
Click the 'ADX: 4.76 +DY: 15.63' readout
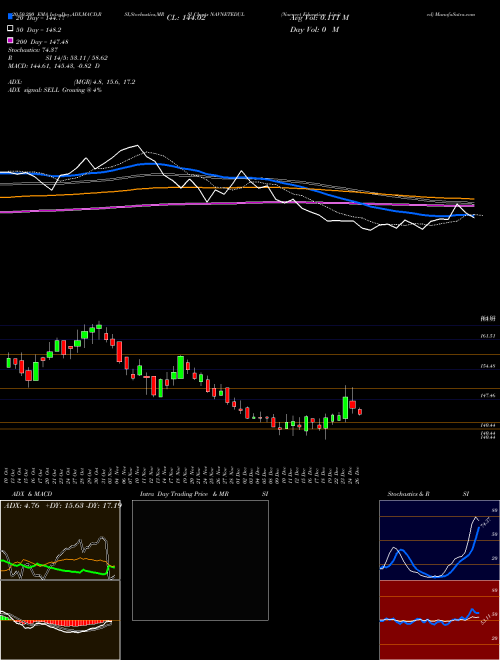tap(62, 505)
